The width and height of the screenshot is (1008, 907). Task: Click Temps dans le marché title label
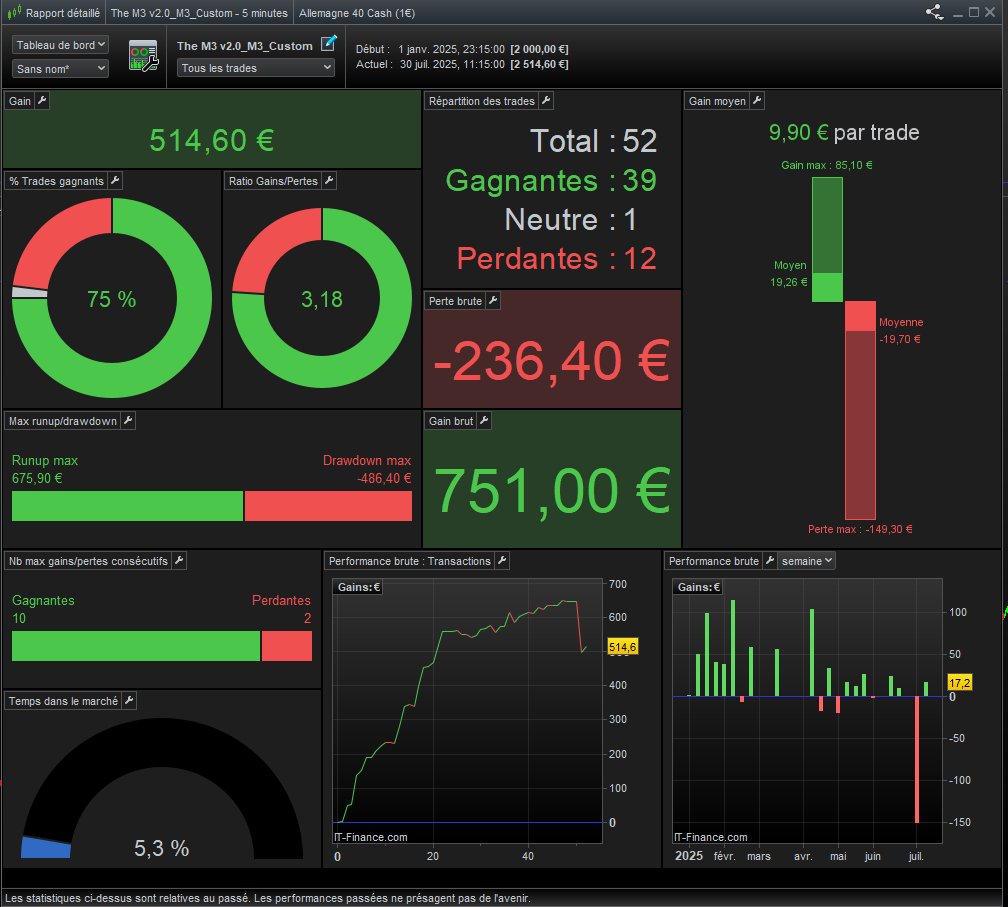click(x=63, y=701)
